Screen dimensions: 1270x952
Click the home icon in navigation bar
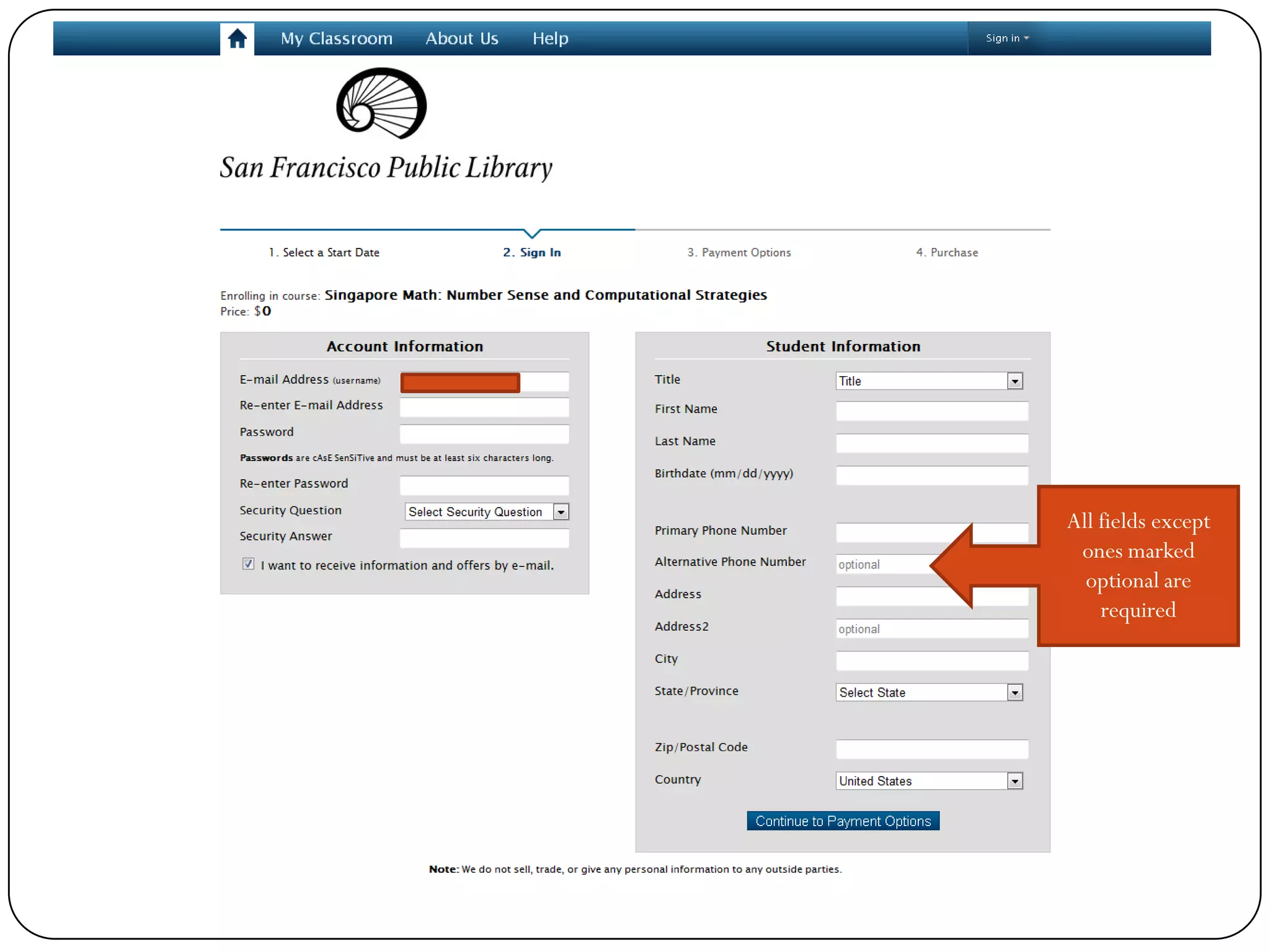pyautogui.click(x=237, y=39)
